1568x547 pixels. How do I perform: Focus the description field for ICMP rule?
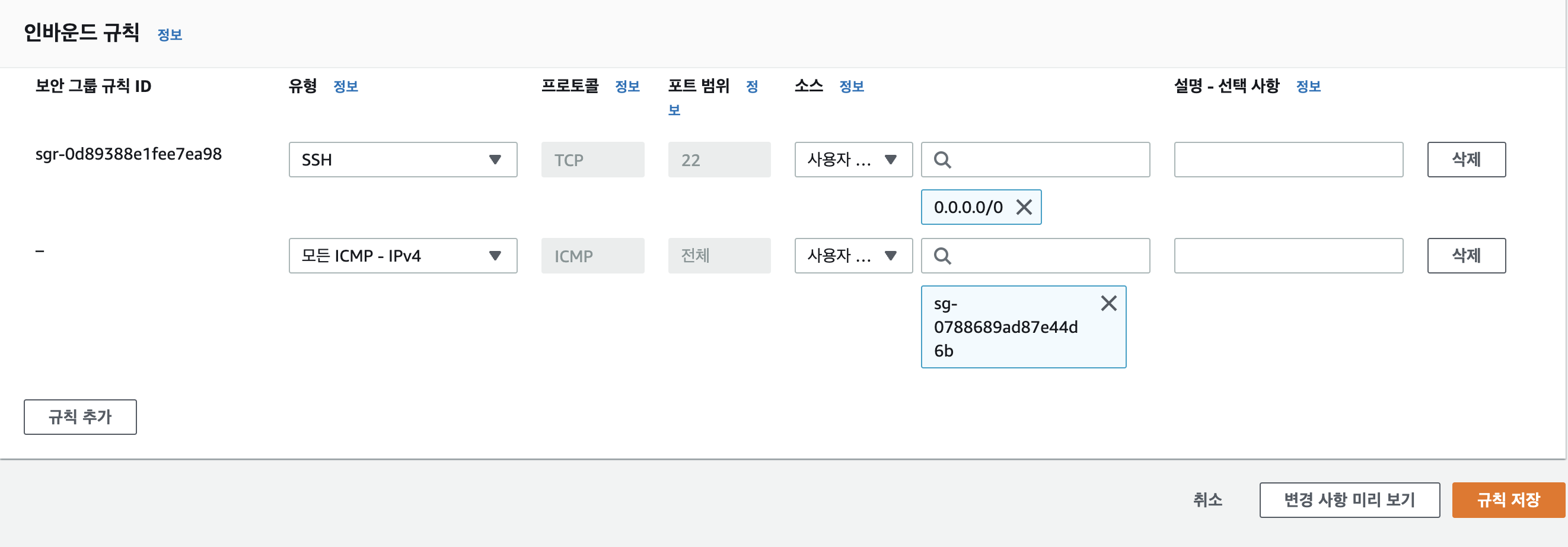click(1289, 256)
